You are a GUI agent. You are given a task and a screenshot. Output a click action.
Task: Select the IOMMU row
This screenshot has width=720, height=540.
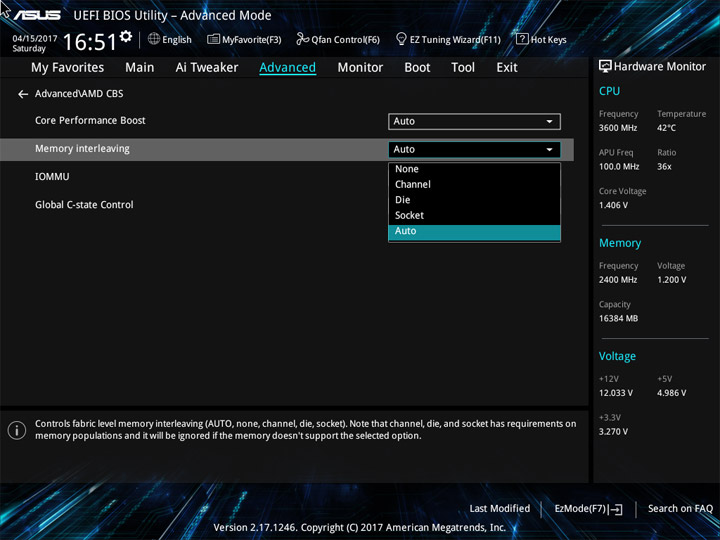coord(52,177)
